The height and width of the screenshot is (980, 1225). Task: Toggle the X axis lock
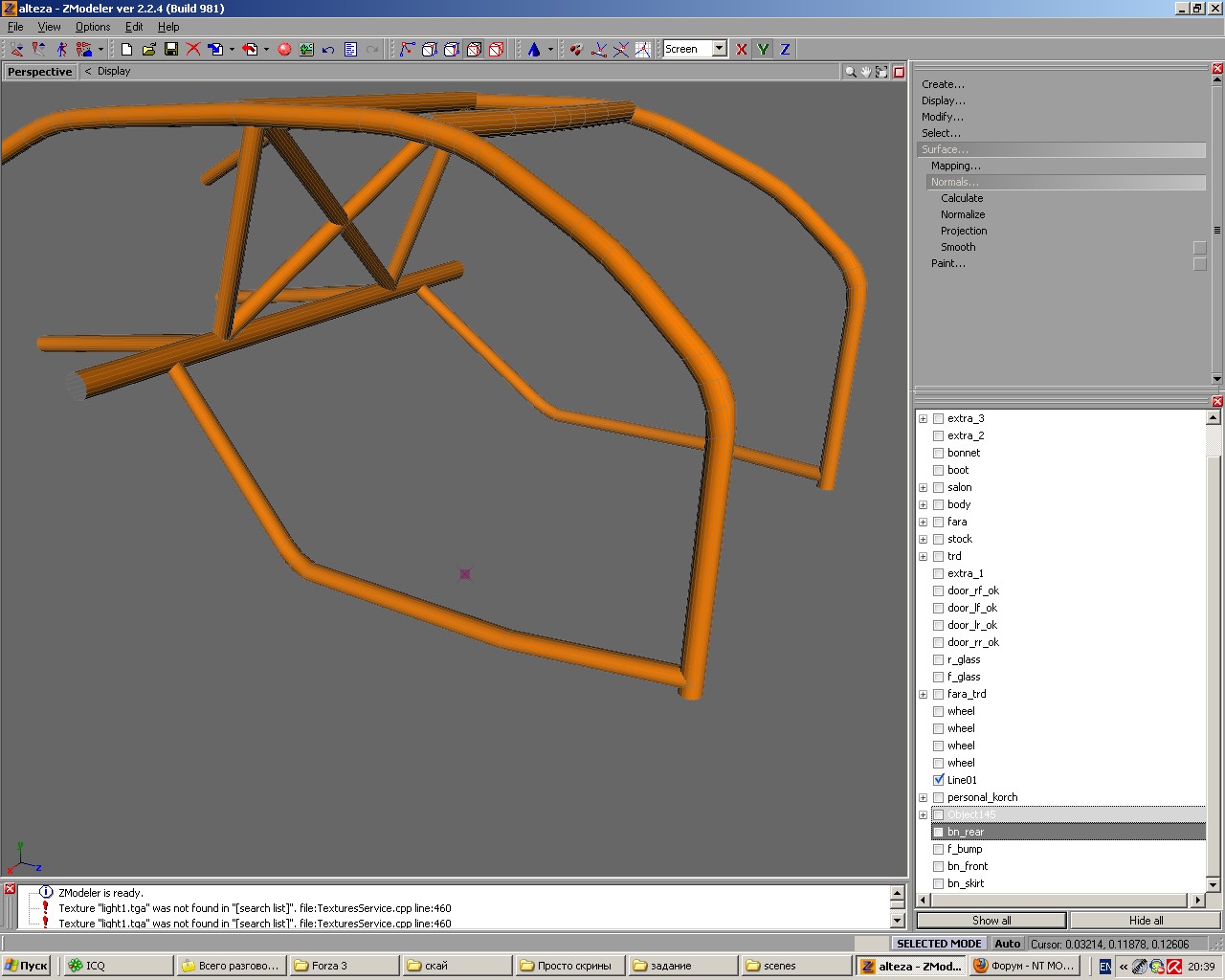(741, 49)
